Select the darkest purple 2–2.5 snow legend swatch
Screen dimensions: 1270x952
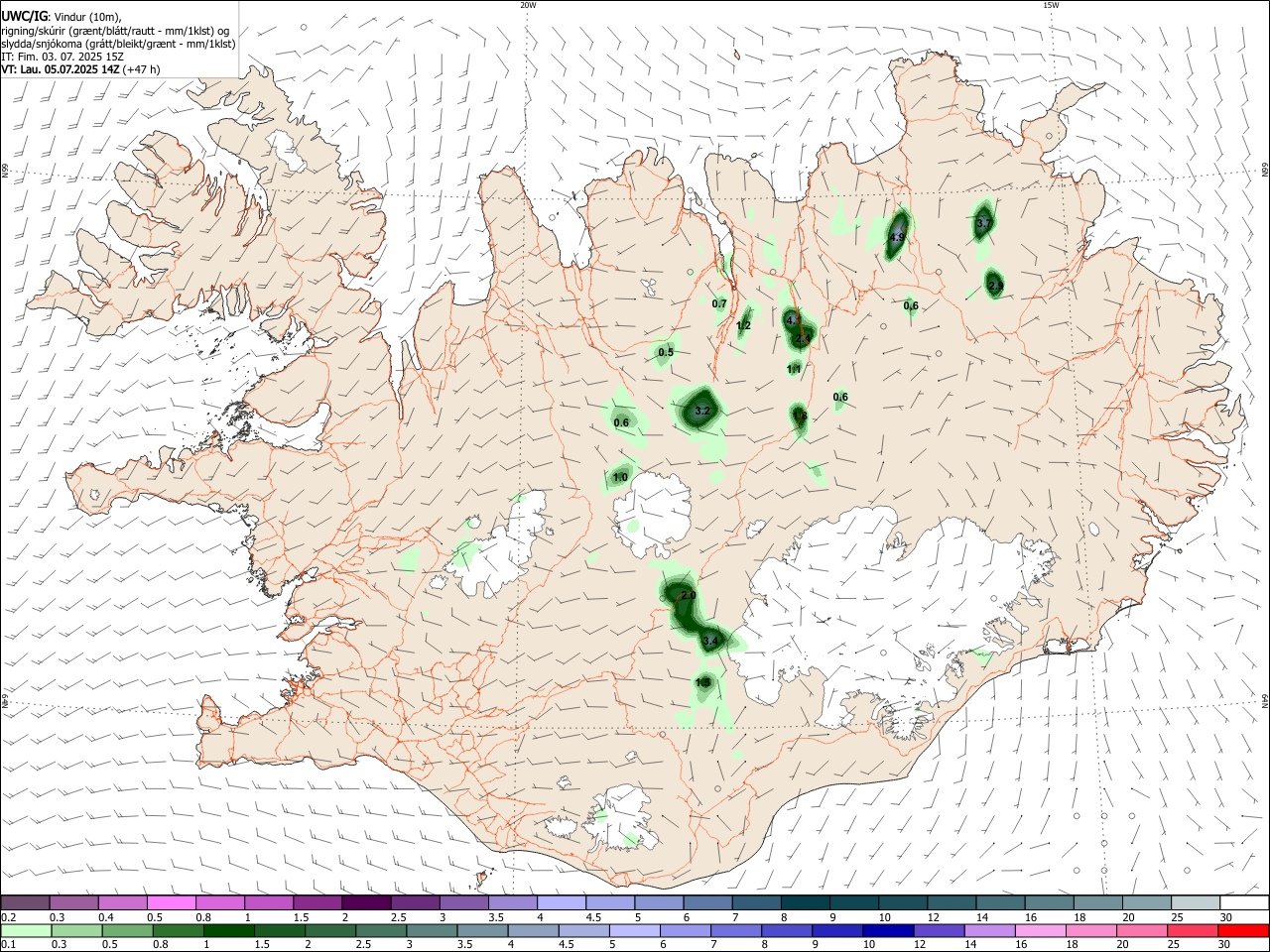365,903
